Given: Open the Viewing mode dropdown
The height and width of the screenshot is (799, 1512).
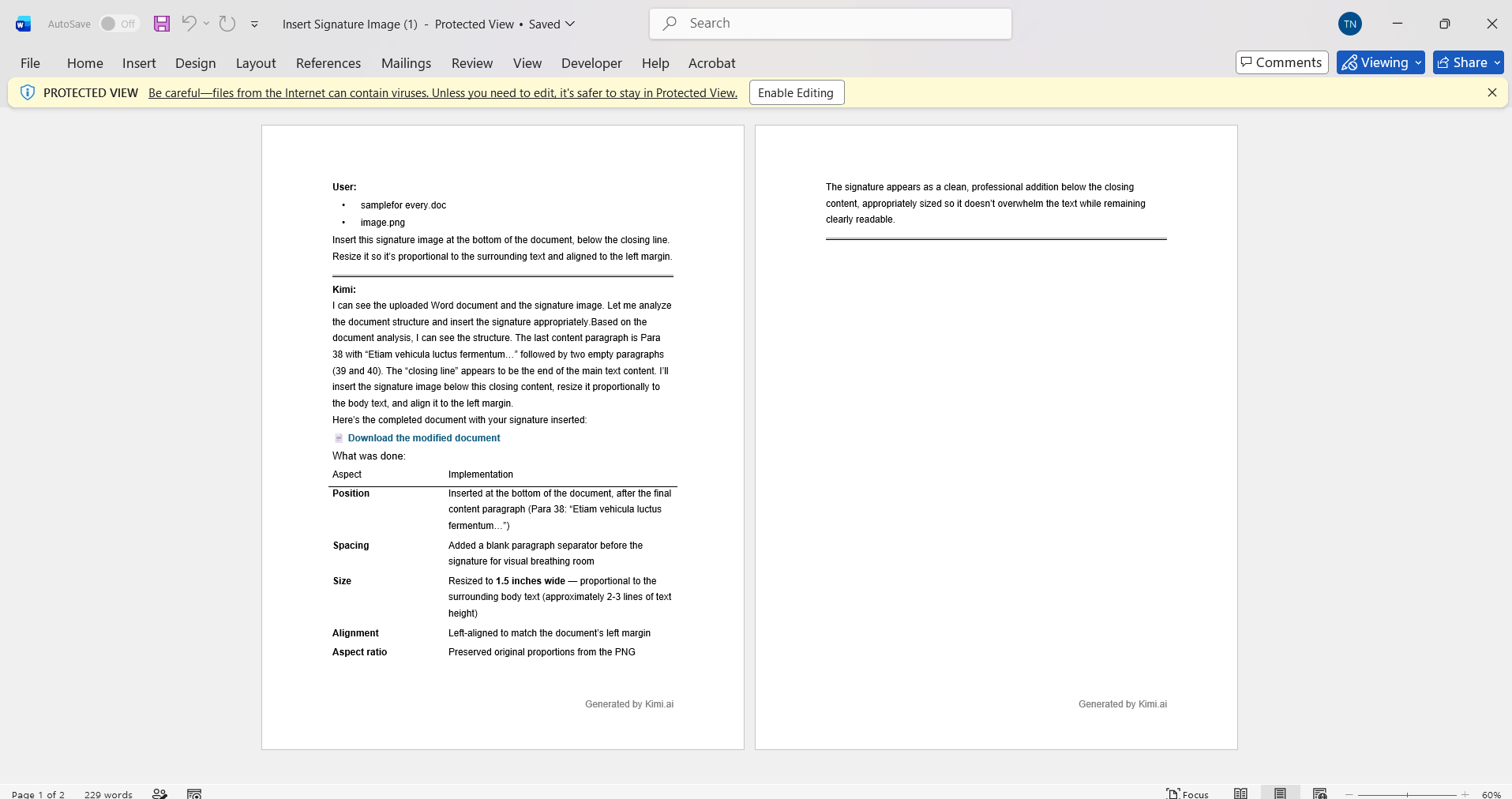Looking at the screenshot, I should coord(1380,62).
